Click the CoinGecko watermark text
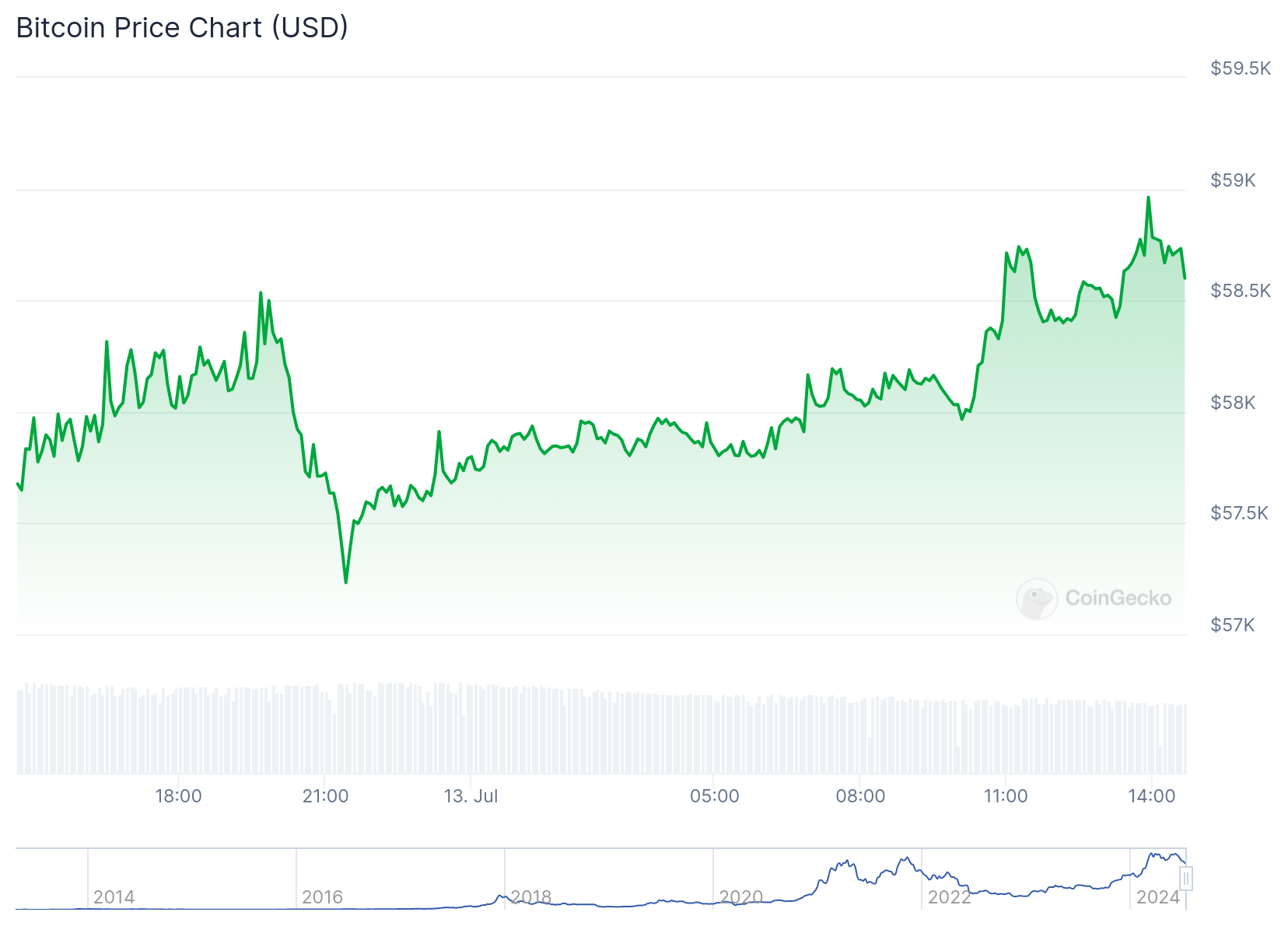Image resolution: width=1288 pixels, height=933 pixels. point(1118,598)
